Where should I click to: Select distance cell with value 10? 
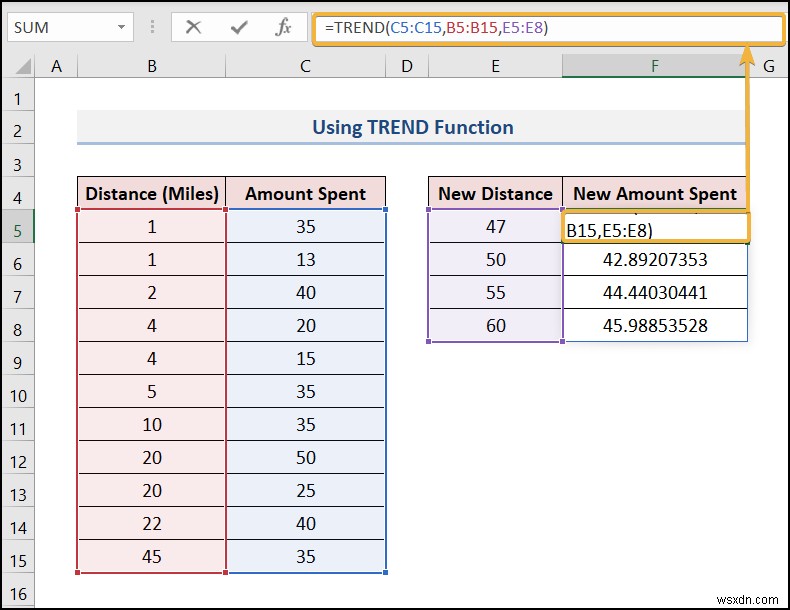pos(152,424)
